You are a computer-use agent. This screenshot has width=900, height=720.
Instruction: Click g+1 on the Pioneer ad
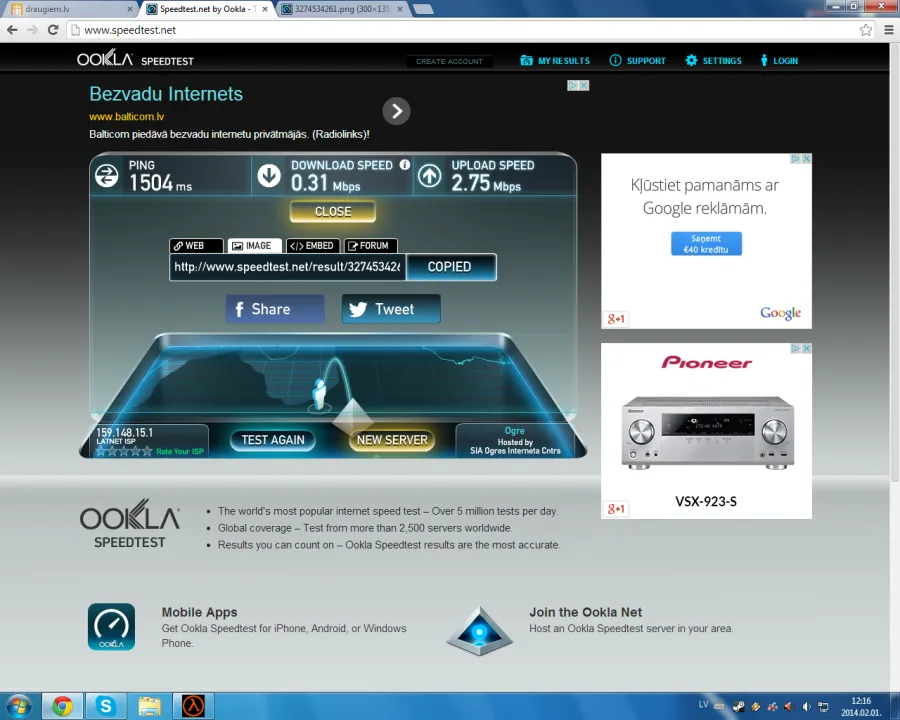[616, 509]
